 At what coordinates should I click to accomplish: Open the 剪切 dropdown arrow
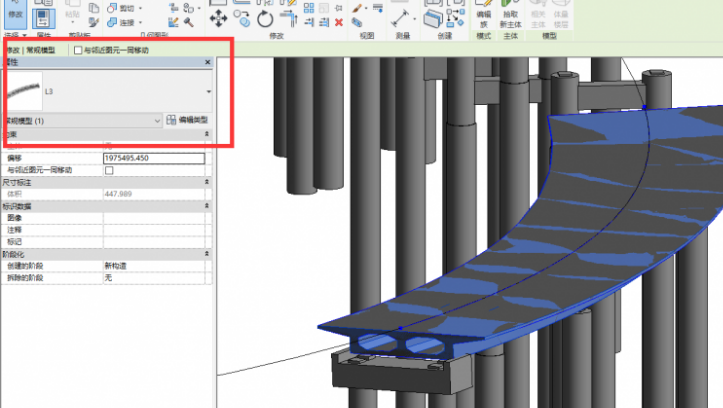tap(140, 8)
